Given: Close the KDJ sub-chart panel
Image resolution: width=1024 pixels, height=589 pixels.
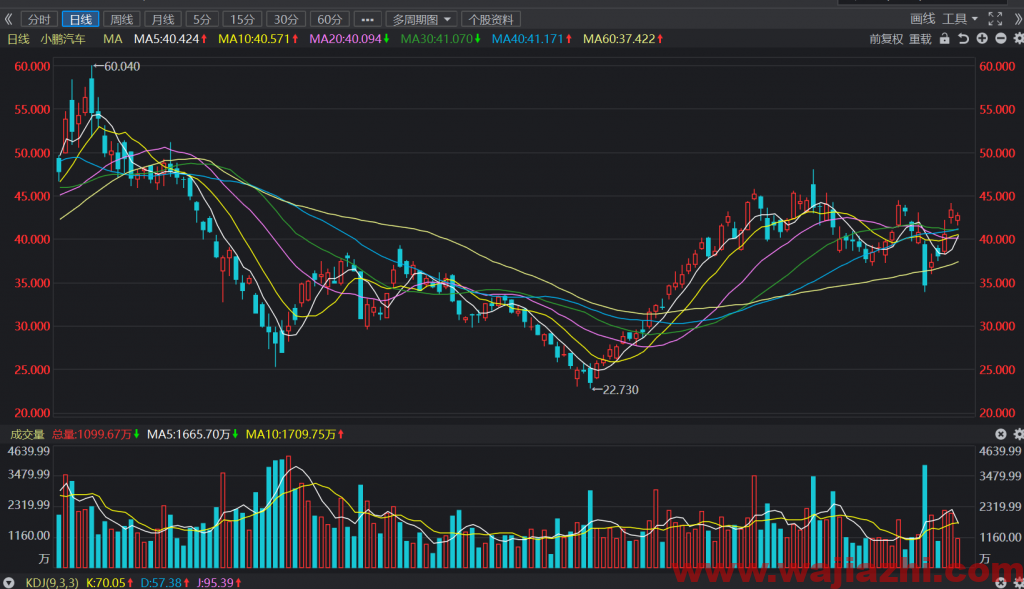Looking at the screenshot, I should pos(1000,582).
